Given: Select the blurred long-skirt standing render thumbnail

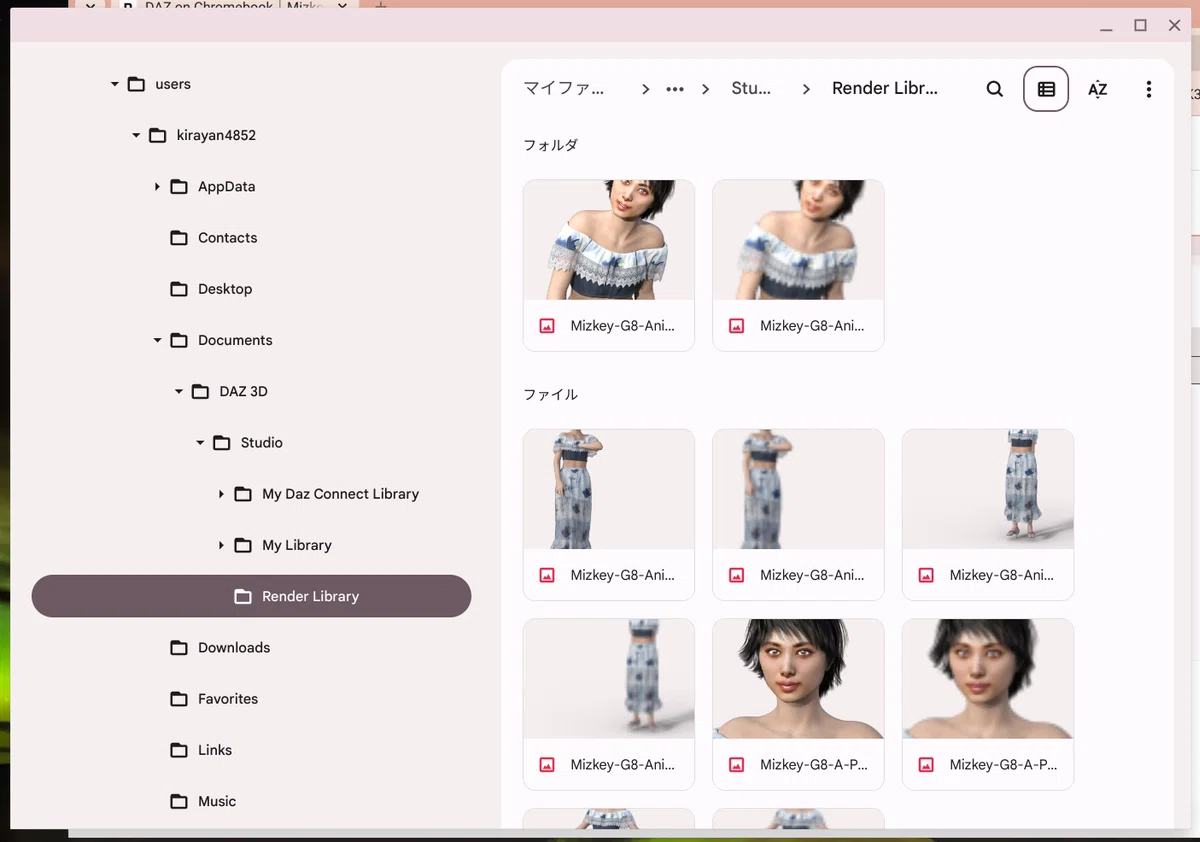Looking at the screenshot, I should click(x=798, y=489).
